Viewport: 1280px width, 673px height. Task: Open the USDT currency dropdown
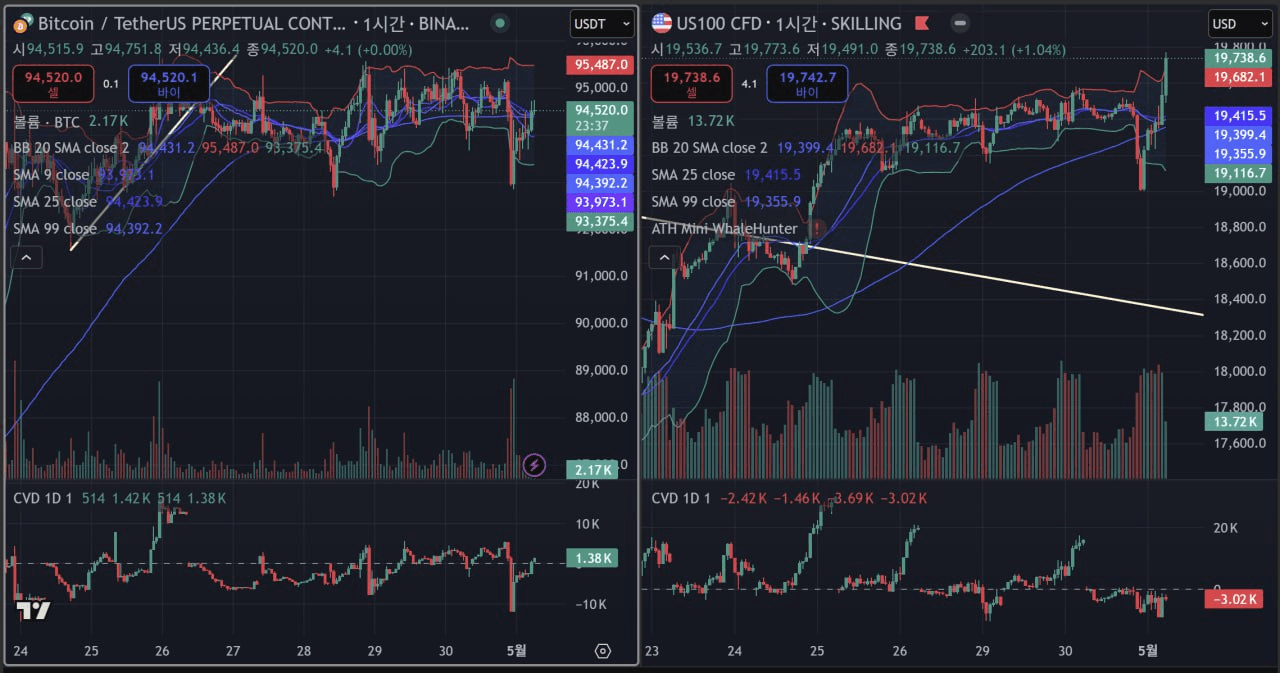603,23
